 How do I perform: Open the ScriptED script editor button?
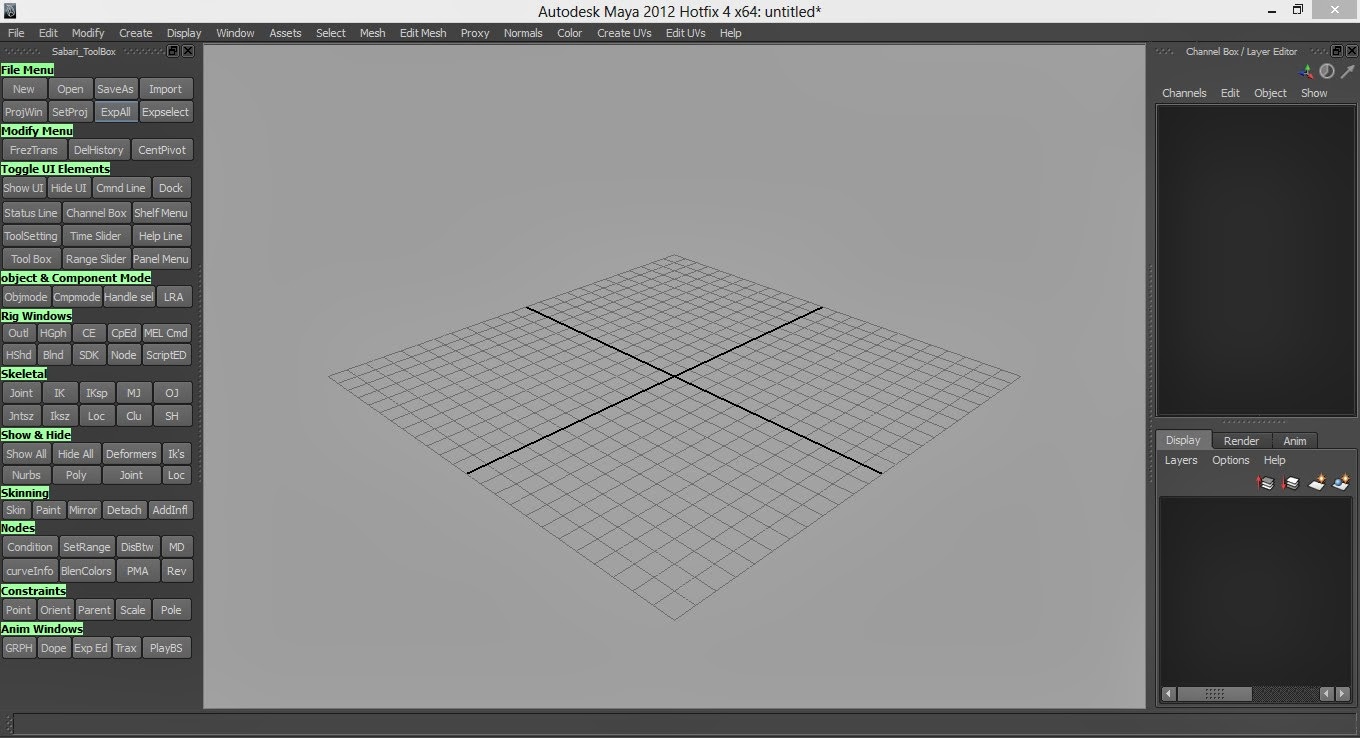(x=166, y=355)
